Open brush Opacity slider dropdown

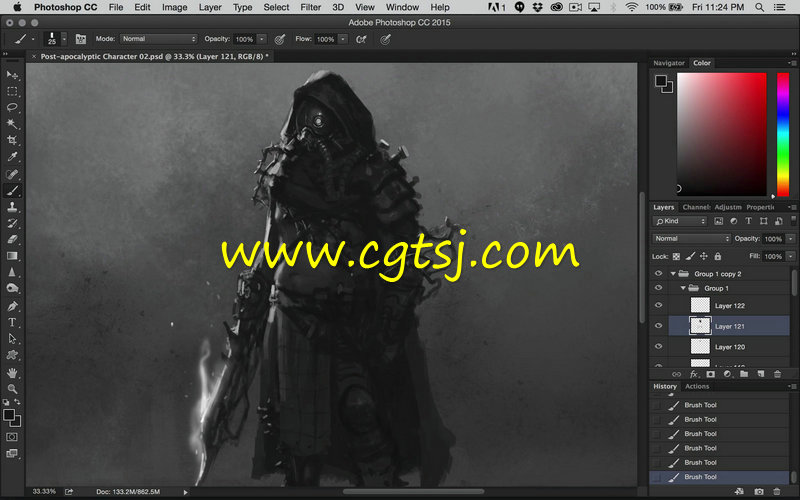coord(262,39)
